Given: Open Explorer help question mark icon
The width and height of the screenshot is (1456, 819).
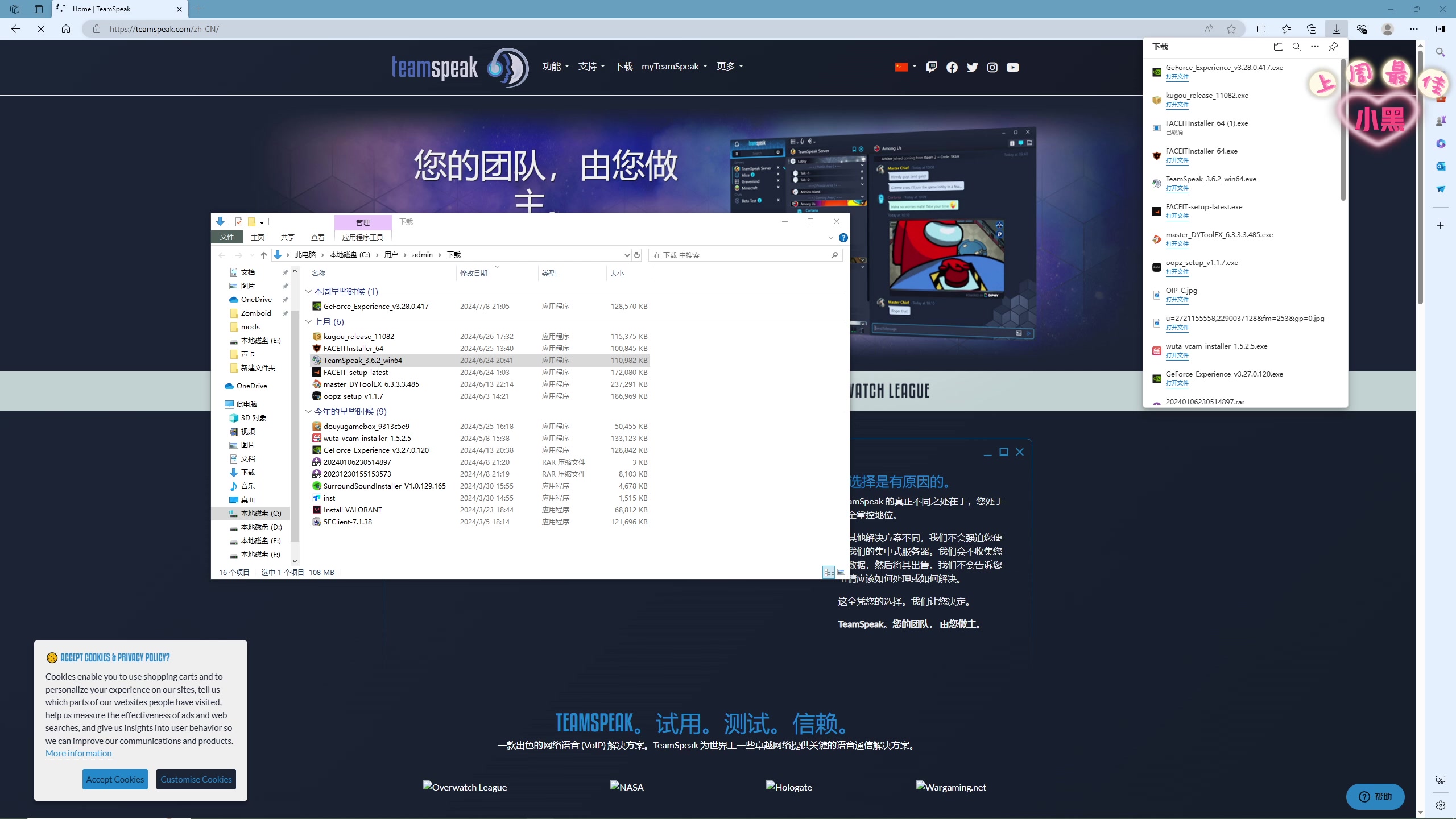Looking at the screenshot, I should pyautogui.click(x=843, y=238).
